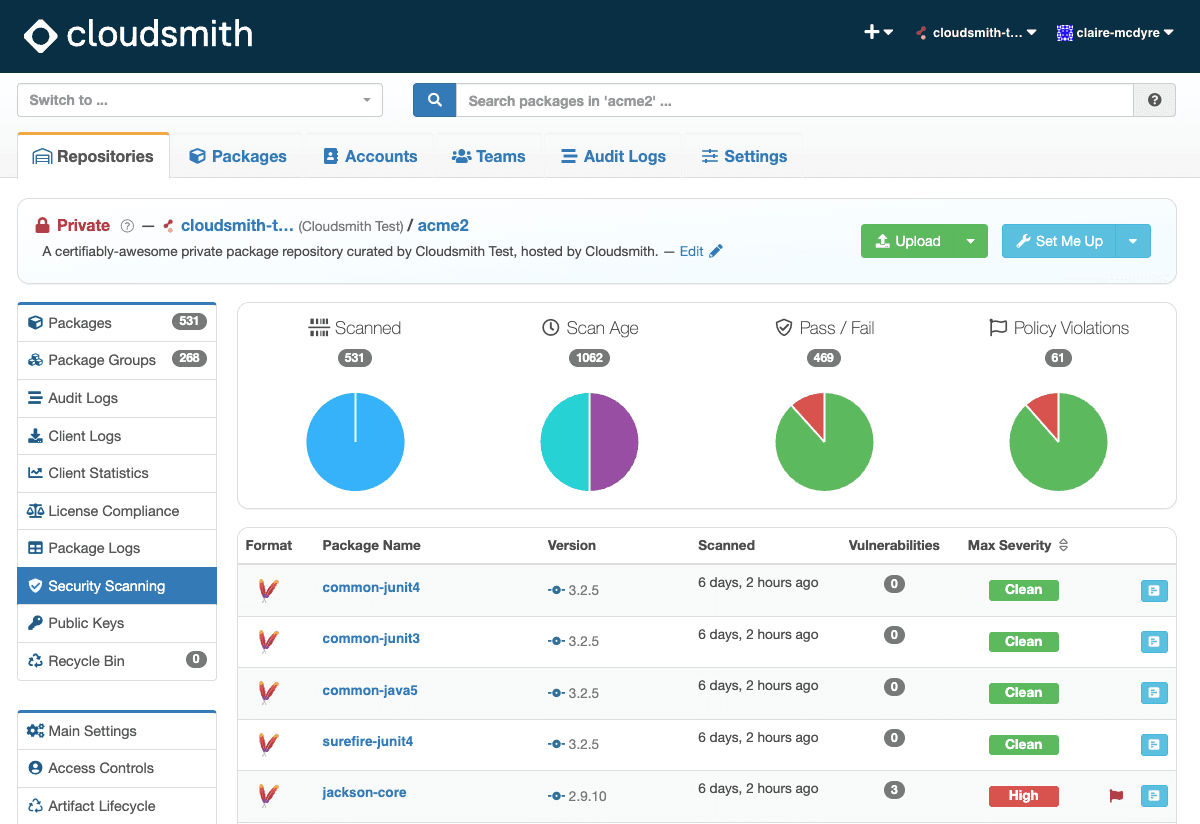The height and width of the screenshot is (824, 1200).
Task: Click the pencil edit icon beside Edit
Action: (715, 252)
